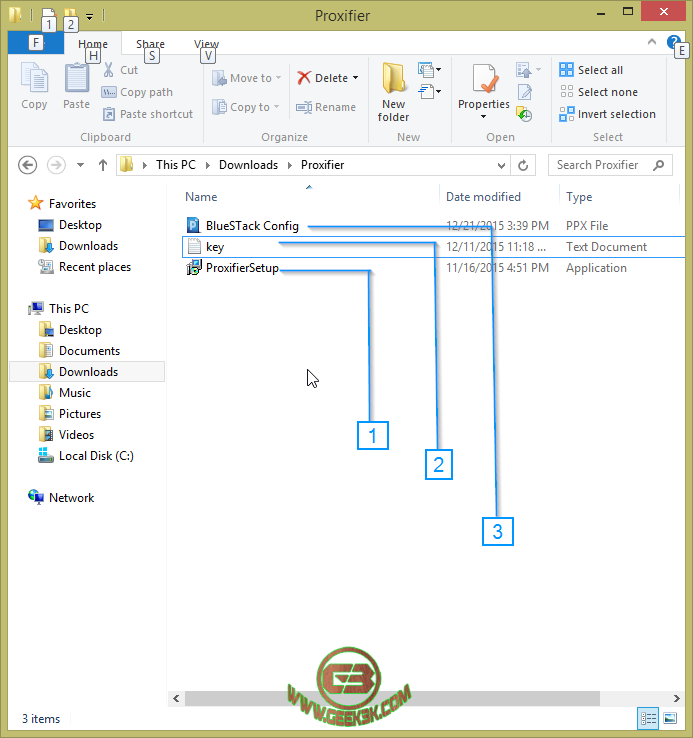Click the Copy icon in Clipboard group
Screen dimensions: 693x738
pyautogui.click(x=34, y=79)
